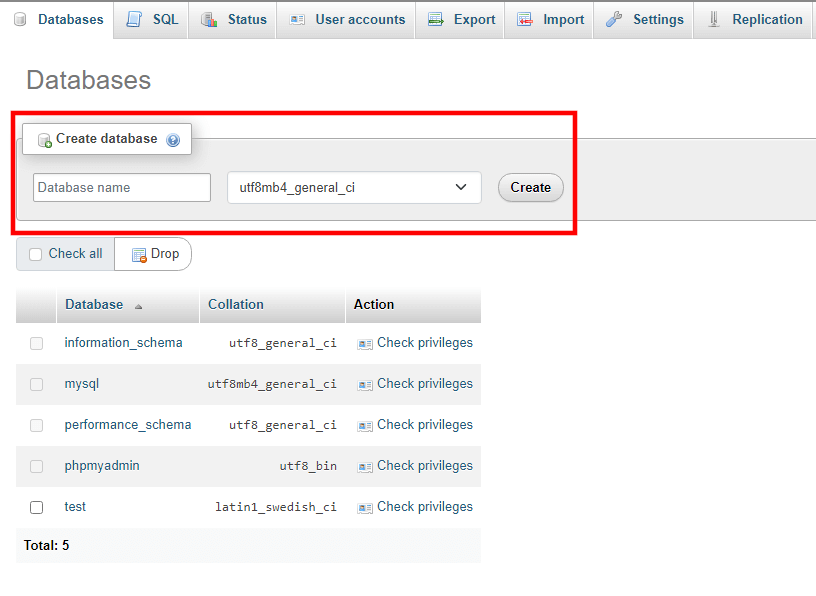Click the privileges icon for phpmyadmin
Image resolution: width=816 pixels, height=596 pixels.
(x=365, y=467)
